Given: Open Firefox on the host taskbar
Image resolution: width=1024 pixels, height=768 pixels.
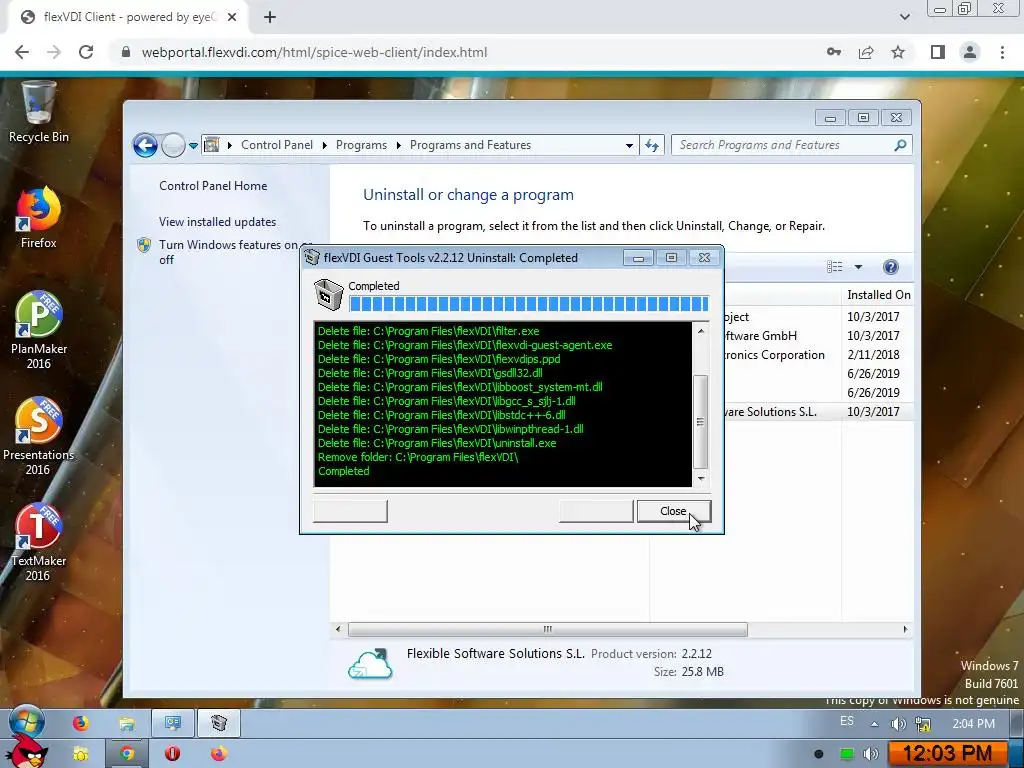Looking at the screenshot, I should [219, 754].
